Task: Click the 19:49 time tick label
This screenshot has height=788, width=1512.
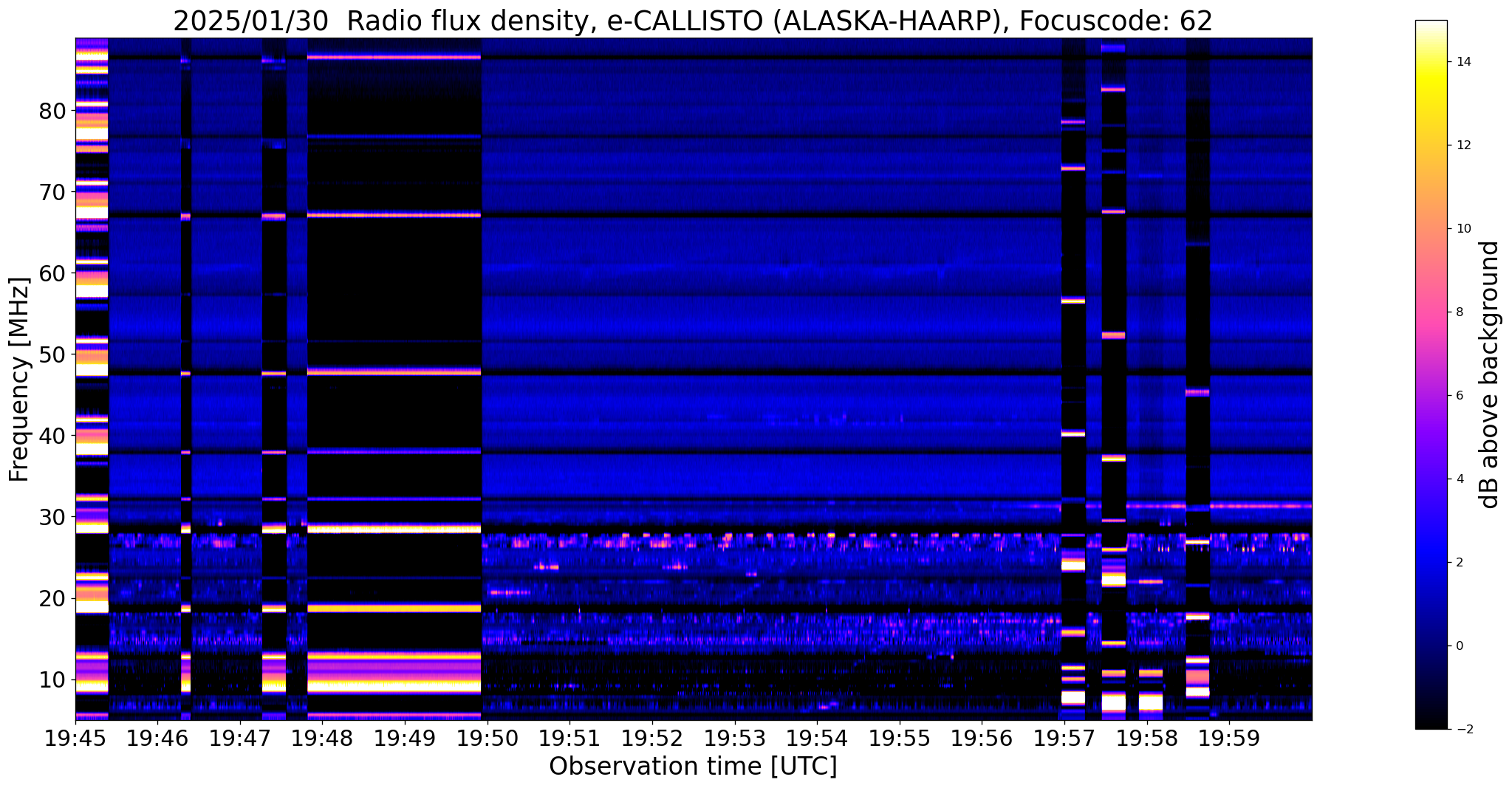Action: pyautogui.click(x=405, y=738)
